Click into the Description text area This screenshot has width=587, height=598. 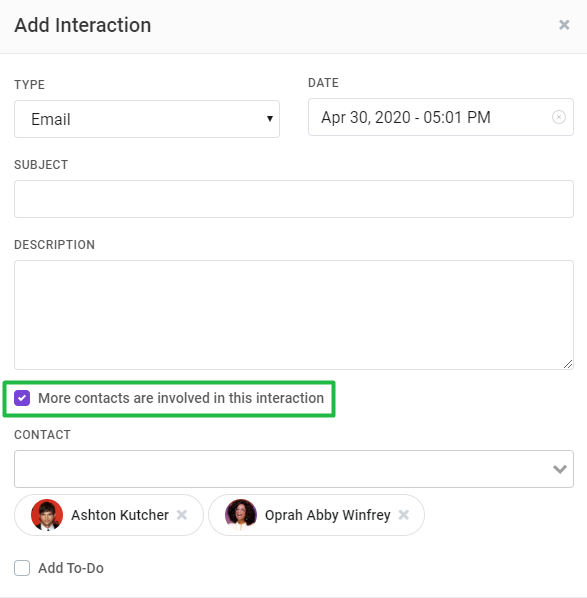click(x=294, y=315)
